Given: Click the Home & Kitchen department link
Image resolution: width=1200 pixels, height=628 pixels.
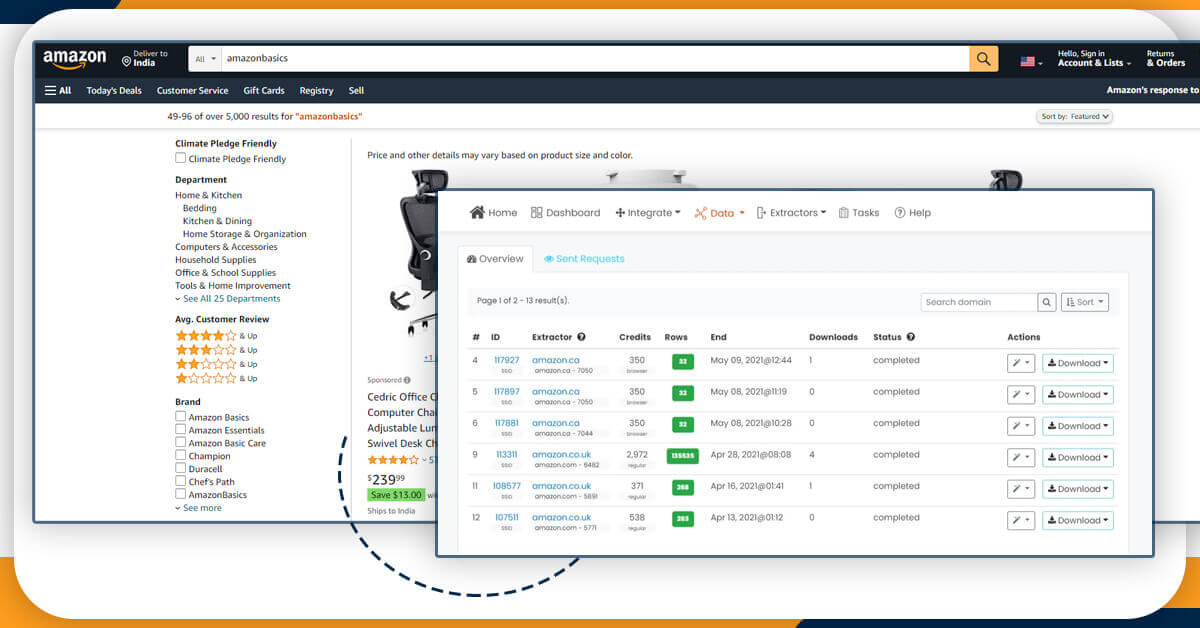Looking at the screenshot, I should coord(209,195).
